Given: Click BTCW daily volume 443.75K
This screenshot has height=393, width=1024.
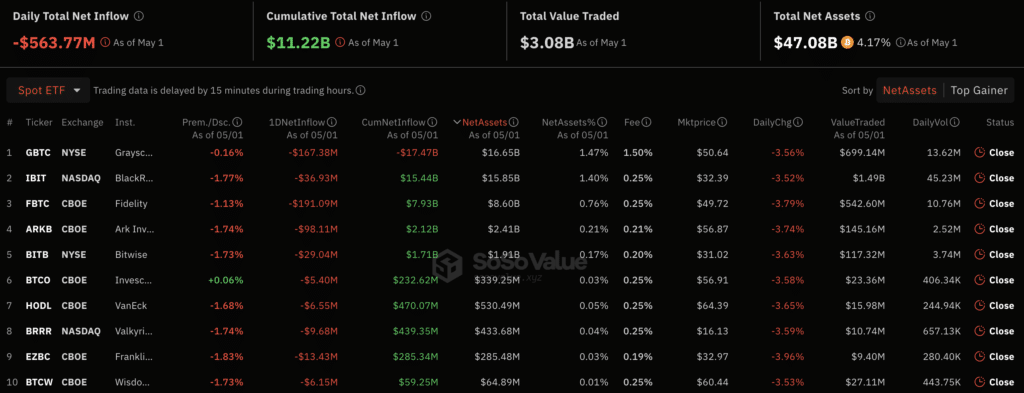Looking at the screenshot, I should 940,382.
